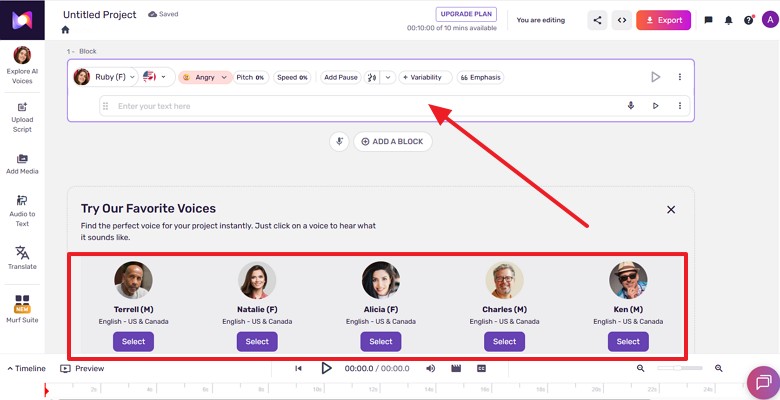Open Pitch 0% control
This screenshot has width=780, height=400.
point(251,78)
